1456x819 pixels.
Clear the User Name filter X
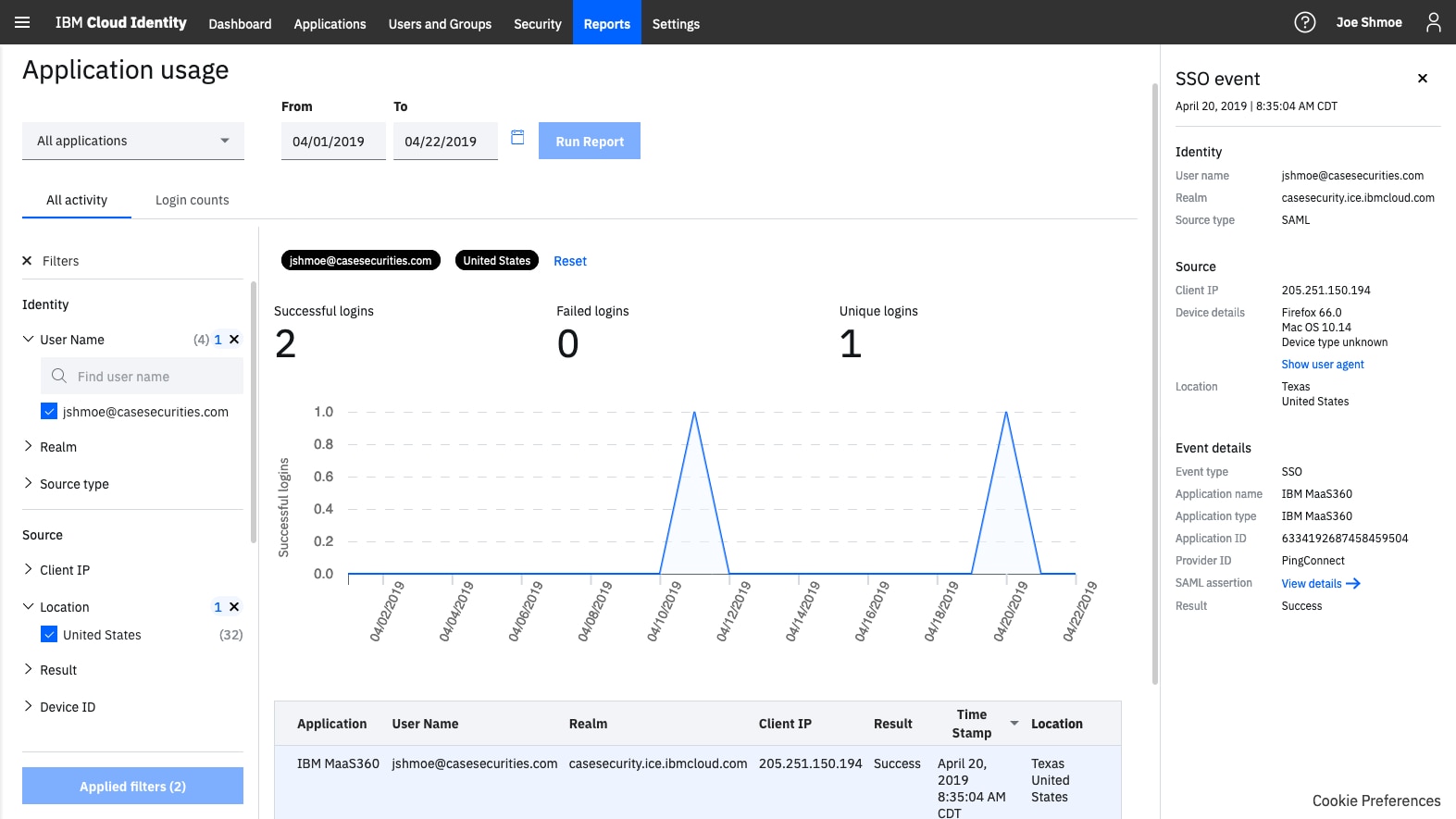coord(234,340)
